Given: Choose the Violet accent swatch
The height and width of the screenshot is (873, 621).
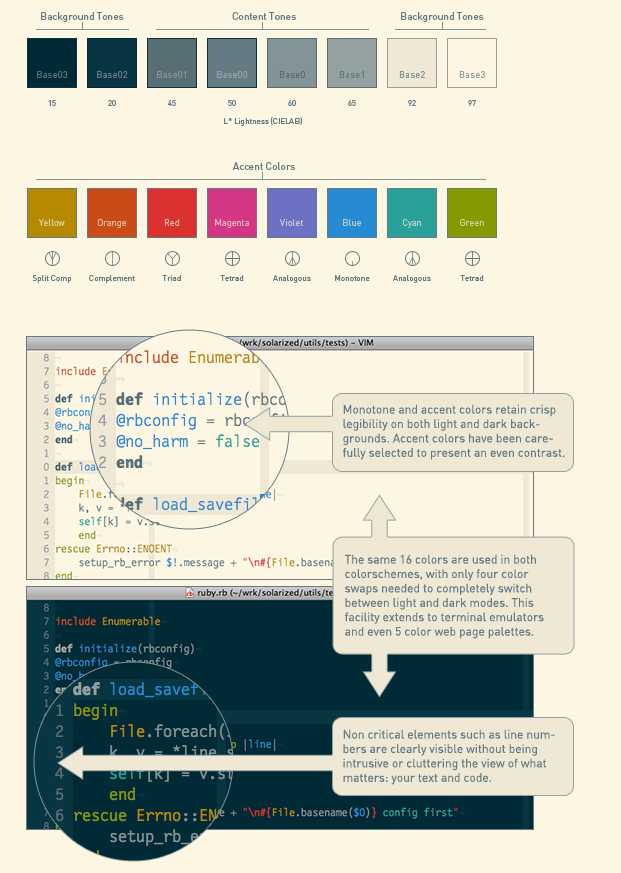Looking at the screenshot, I should [x=292, y=213].
